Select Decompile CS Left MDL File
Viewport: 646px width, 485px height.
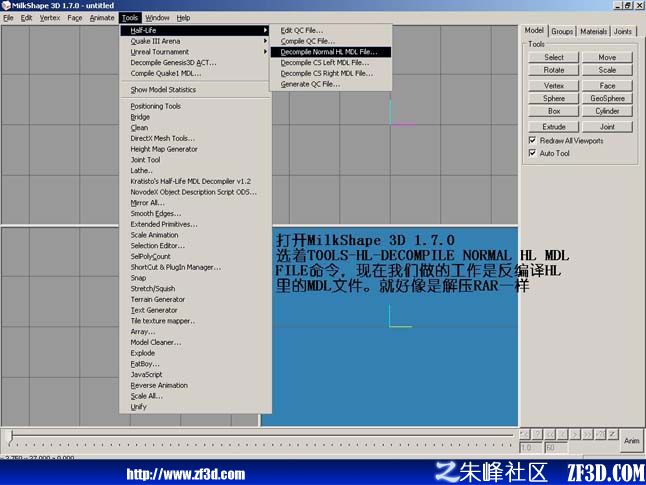coord(330,62)
